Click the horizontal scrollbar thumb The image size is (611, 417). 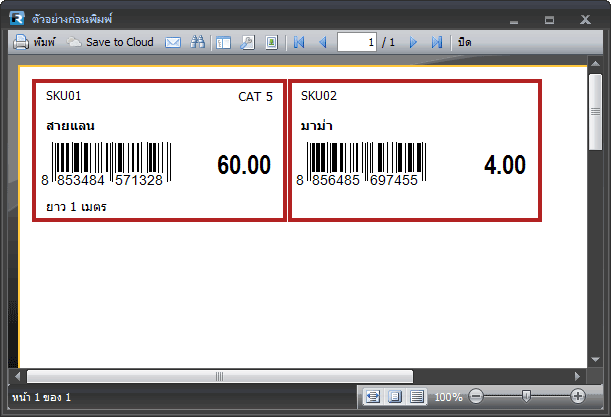[219, 376]
